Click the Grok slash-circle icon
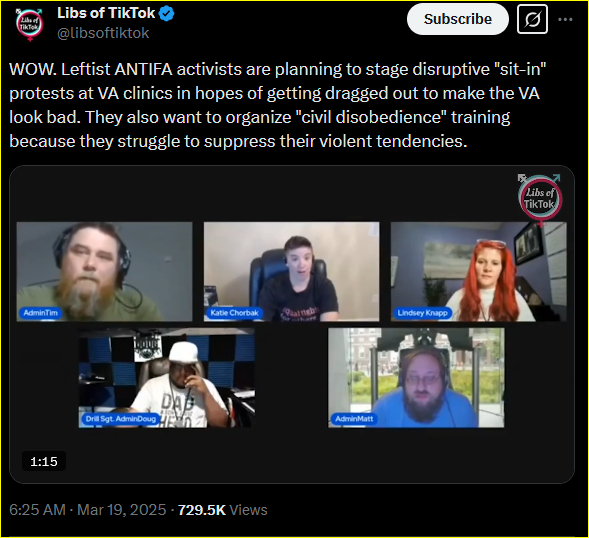This screenshot has width=589, height=538. click(x=532, y=19)
